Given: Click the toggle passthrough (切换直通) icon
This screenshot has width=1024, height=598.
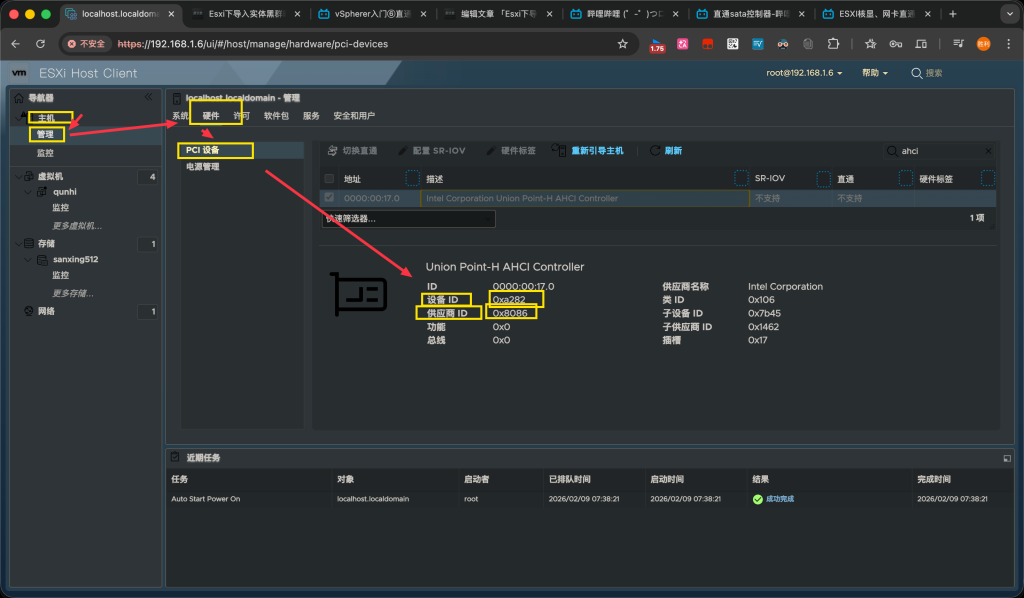Looking at the screenshot, I should tap(333, 150).
